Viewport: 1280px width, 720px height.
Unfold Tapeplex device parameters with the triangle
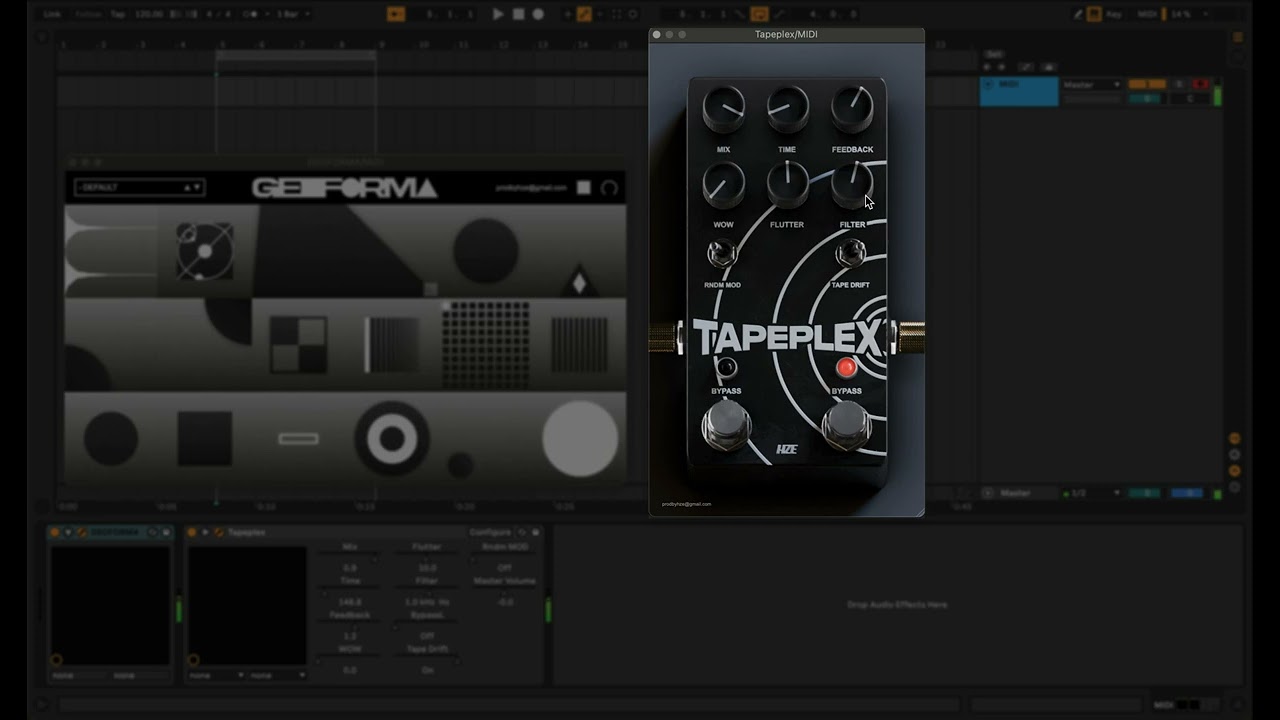(x=206, y=533)
